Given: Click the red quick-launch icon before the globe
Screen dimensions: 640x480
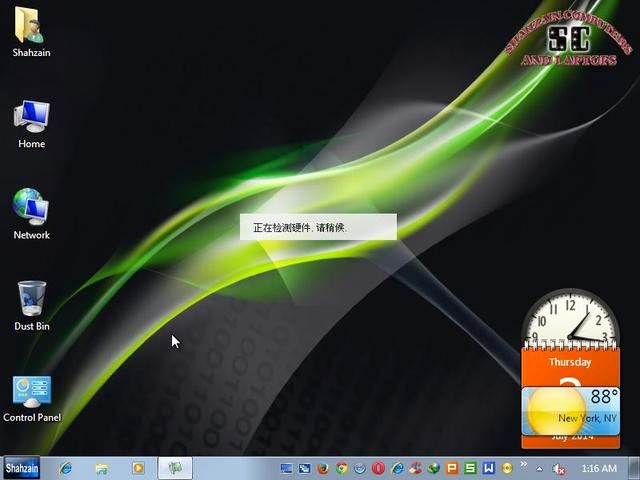Looking at the screenshot, I should click(x=416, y=468).
